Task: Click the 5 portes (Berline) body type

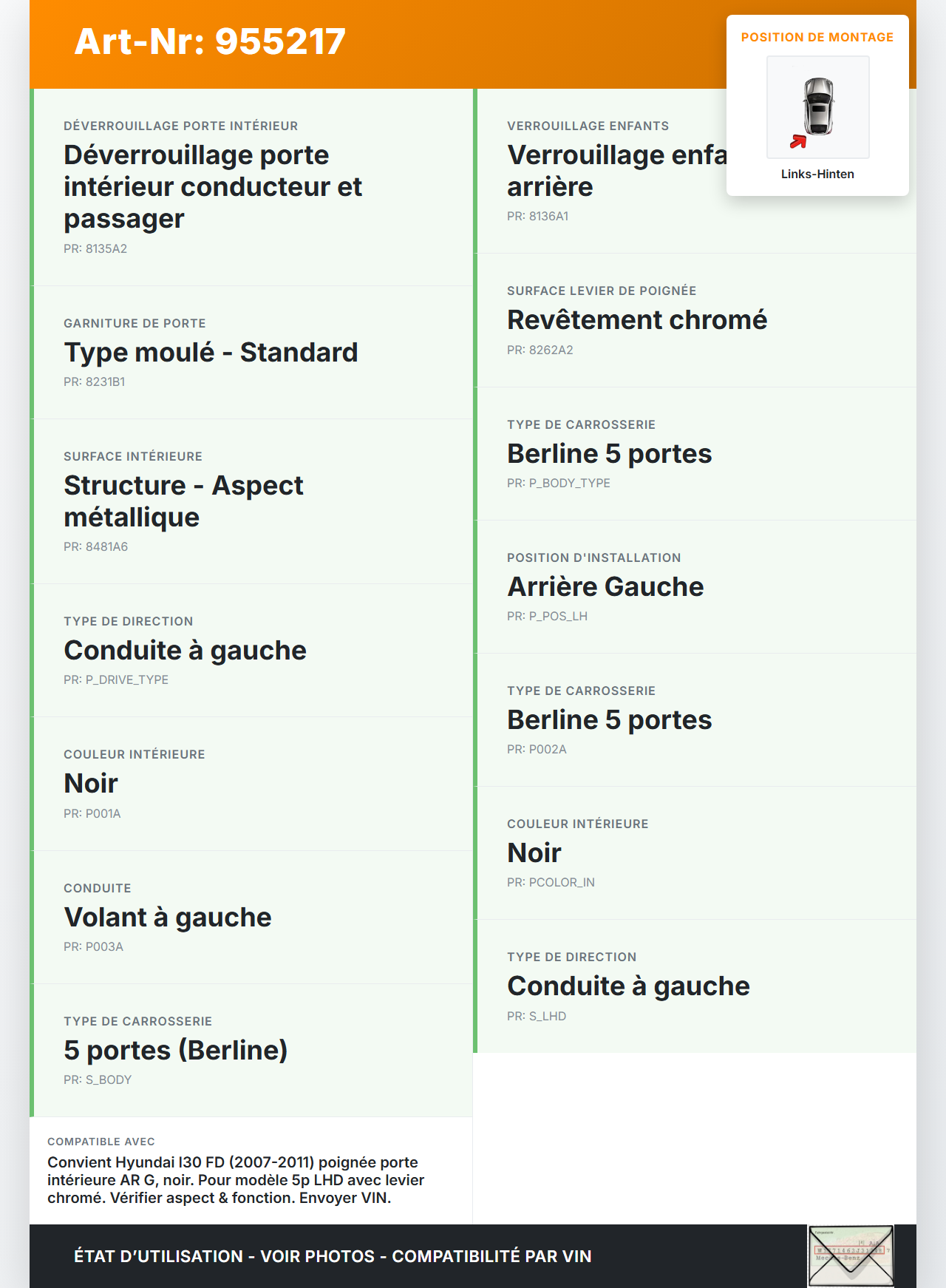Action: click(x=176, y=1050)
